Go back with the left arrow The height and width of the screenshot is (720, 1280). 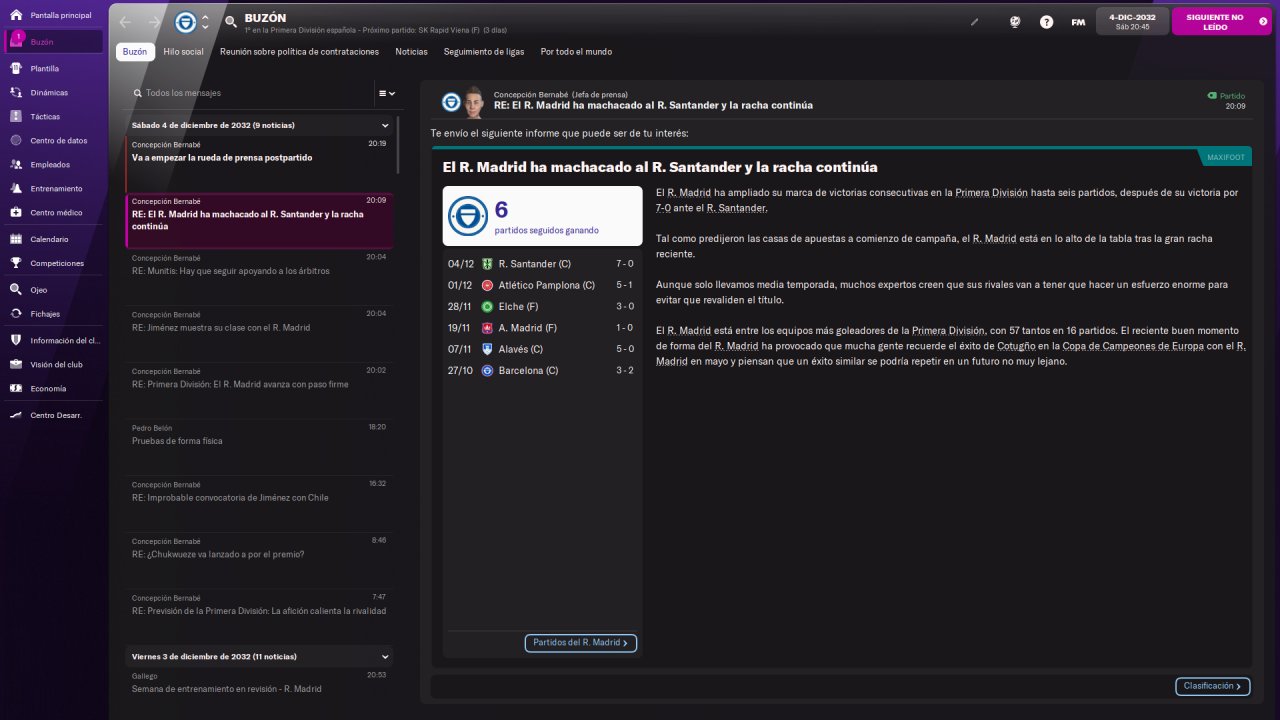pyautogui.click(x=124, y=21)
